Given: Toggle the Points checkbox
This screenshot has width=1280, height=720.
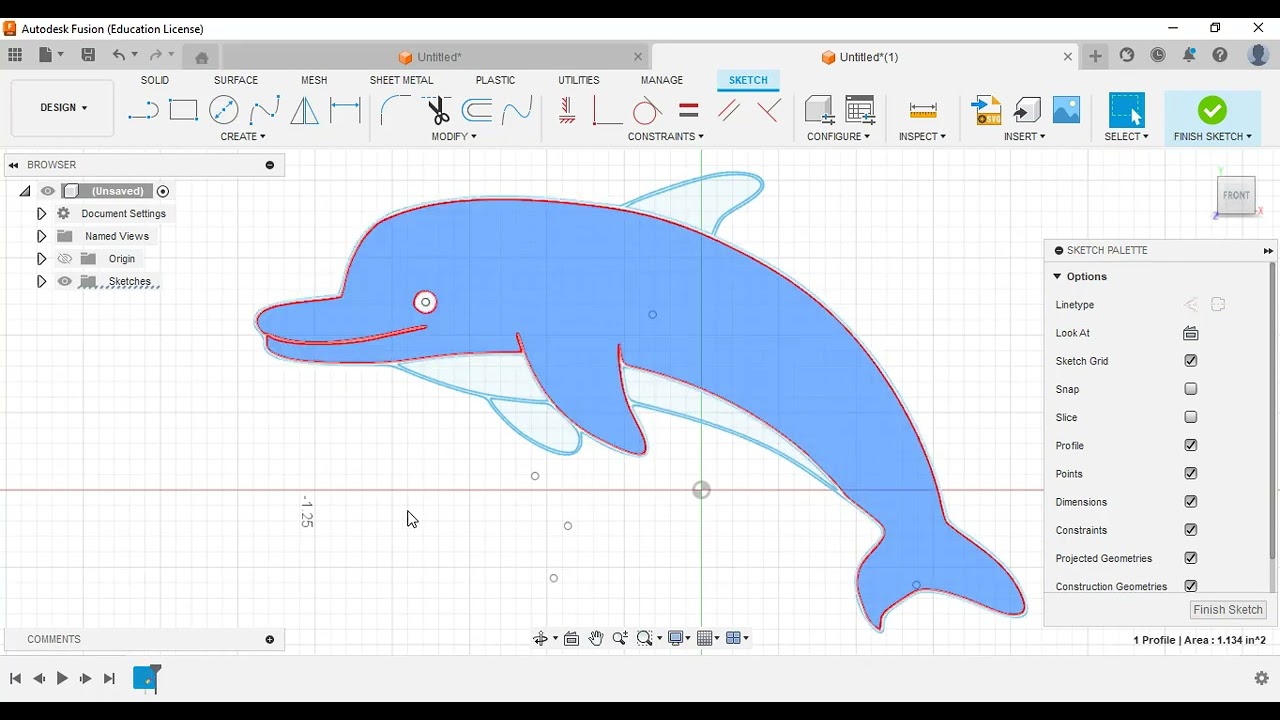Looking at the screenshot, I should point(1190,473).
